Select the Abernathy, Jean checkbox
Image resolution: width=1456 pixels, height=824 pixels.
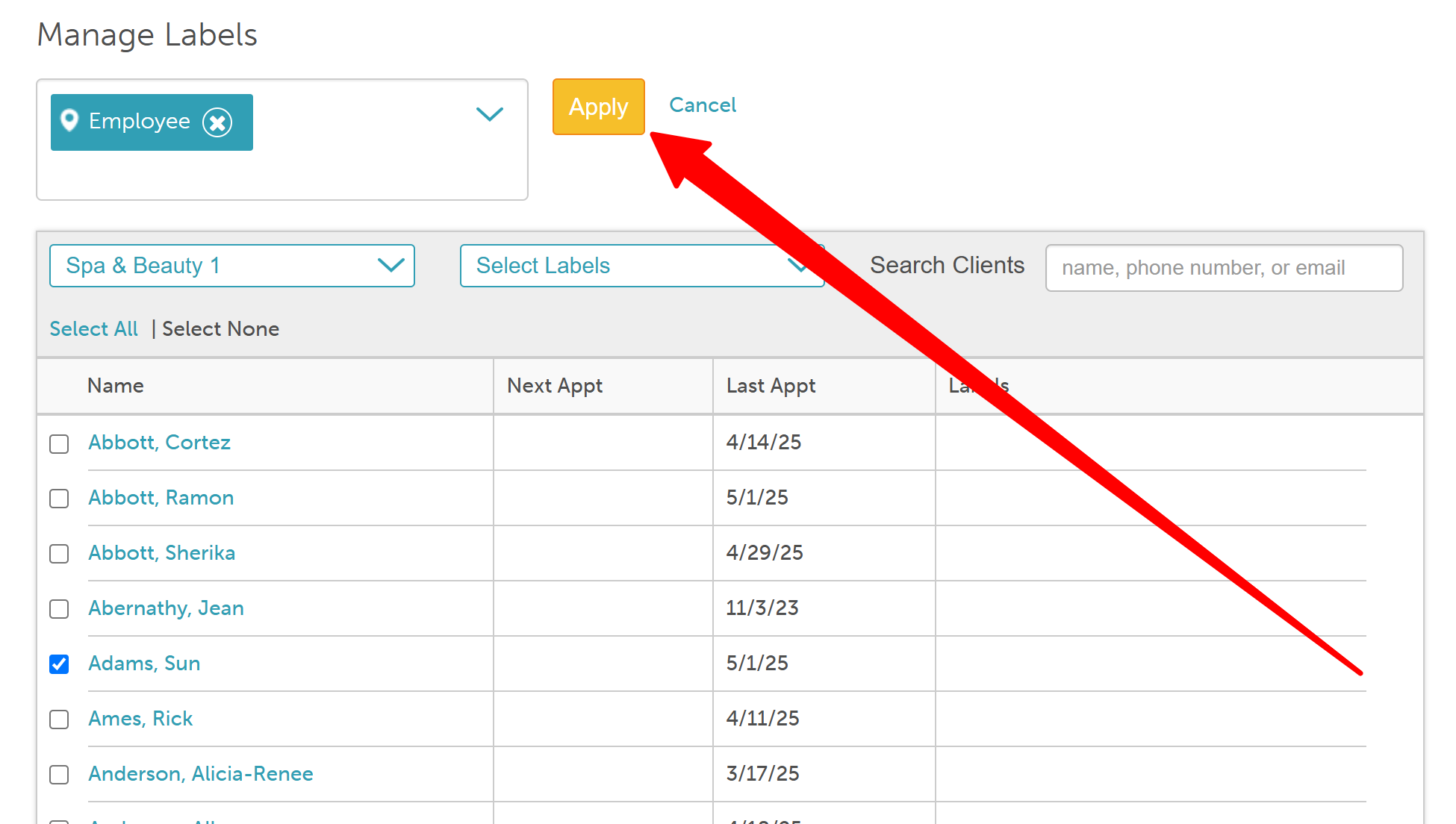point(59,609)
